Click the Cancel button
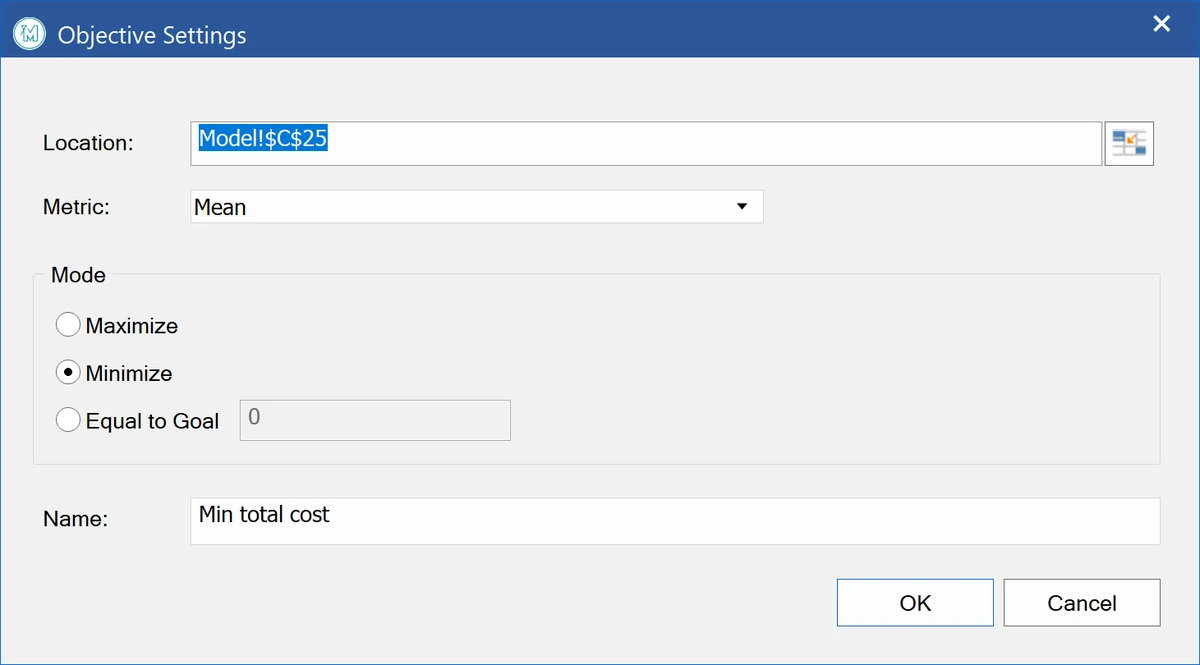 (x=1082, y=603)
